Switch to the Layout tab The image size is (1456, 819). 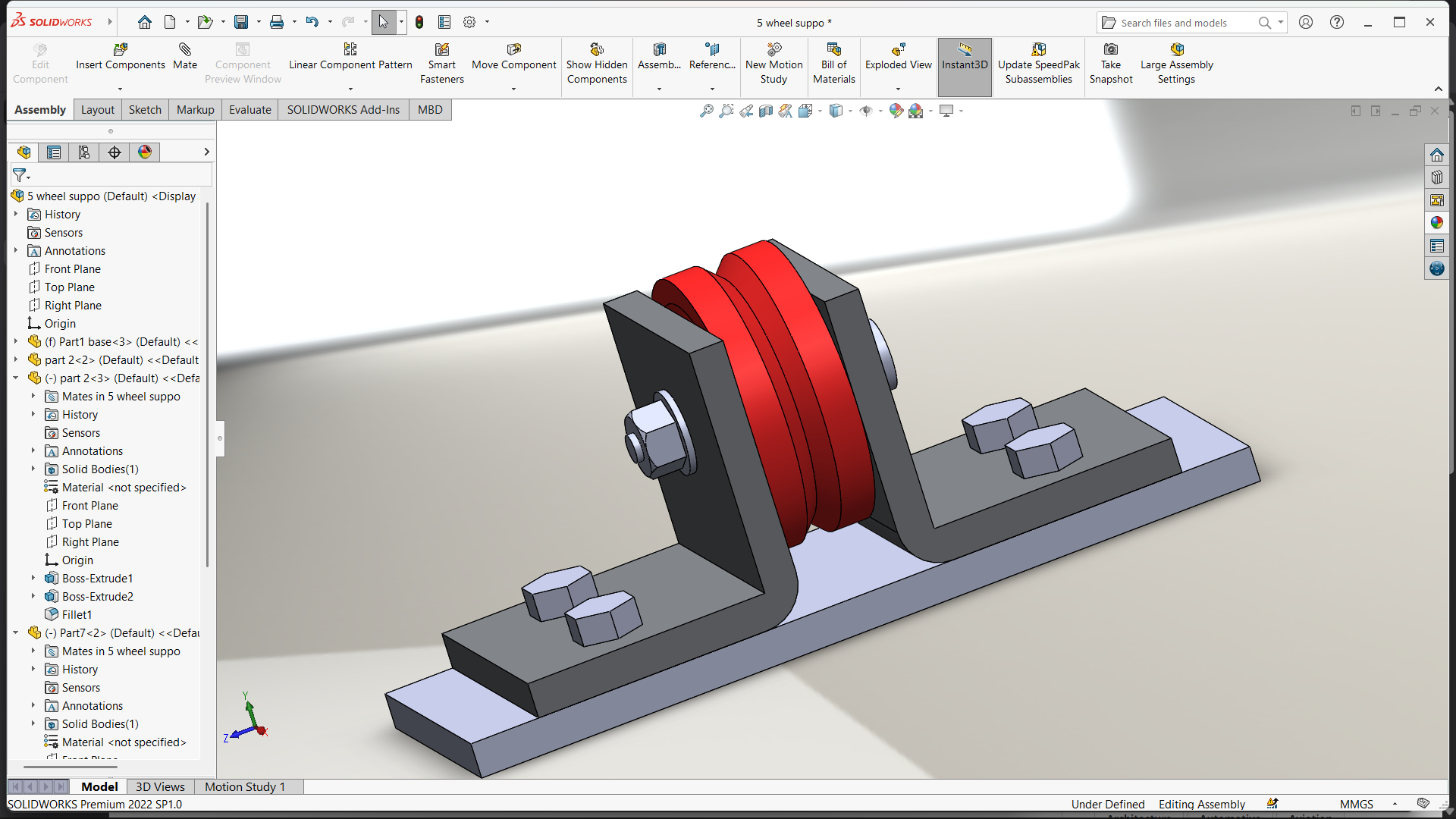click(x=98, y=110)
